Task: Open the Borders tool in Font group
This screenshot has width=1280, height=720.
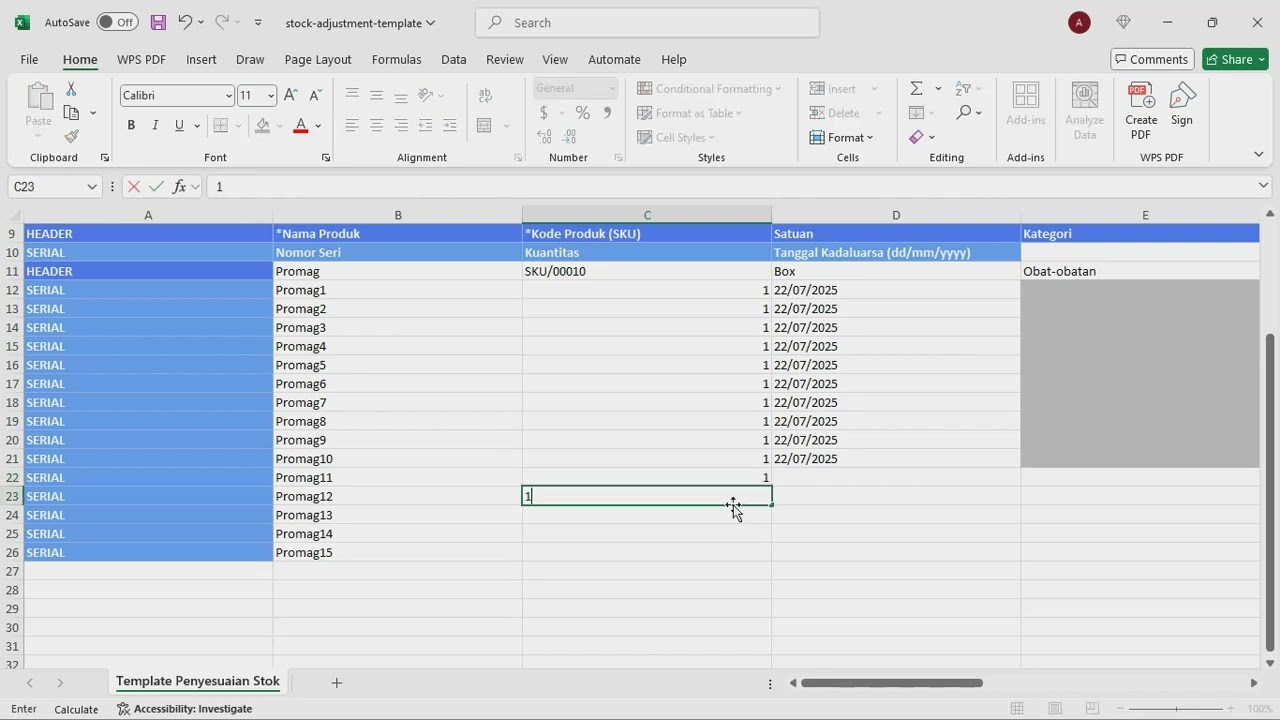Action: tap(221, 125)
